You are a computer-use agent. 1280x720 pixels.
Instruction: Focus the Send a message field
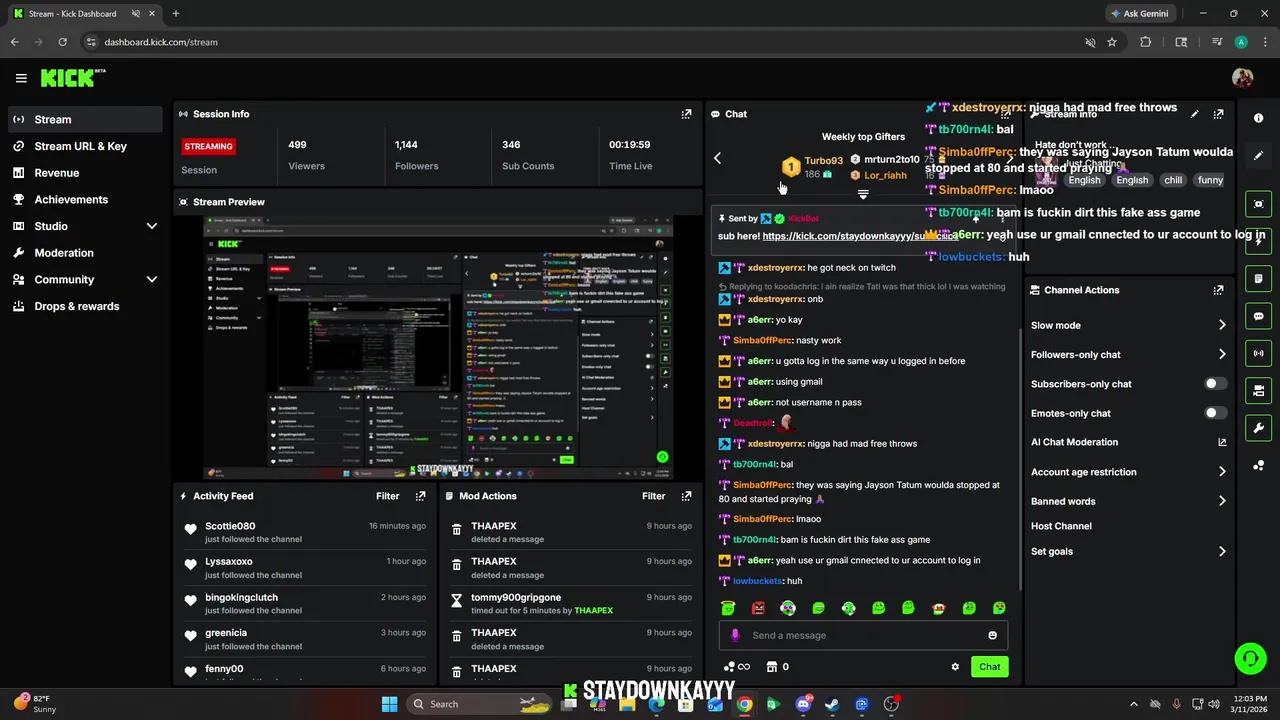coord(863,635)
